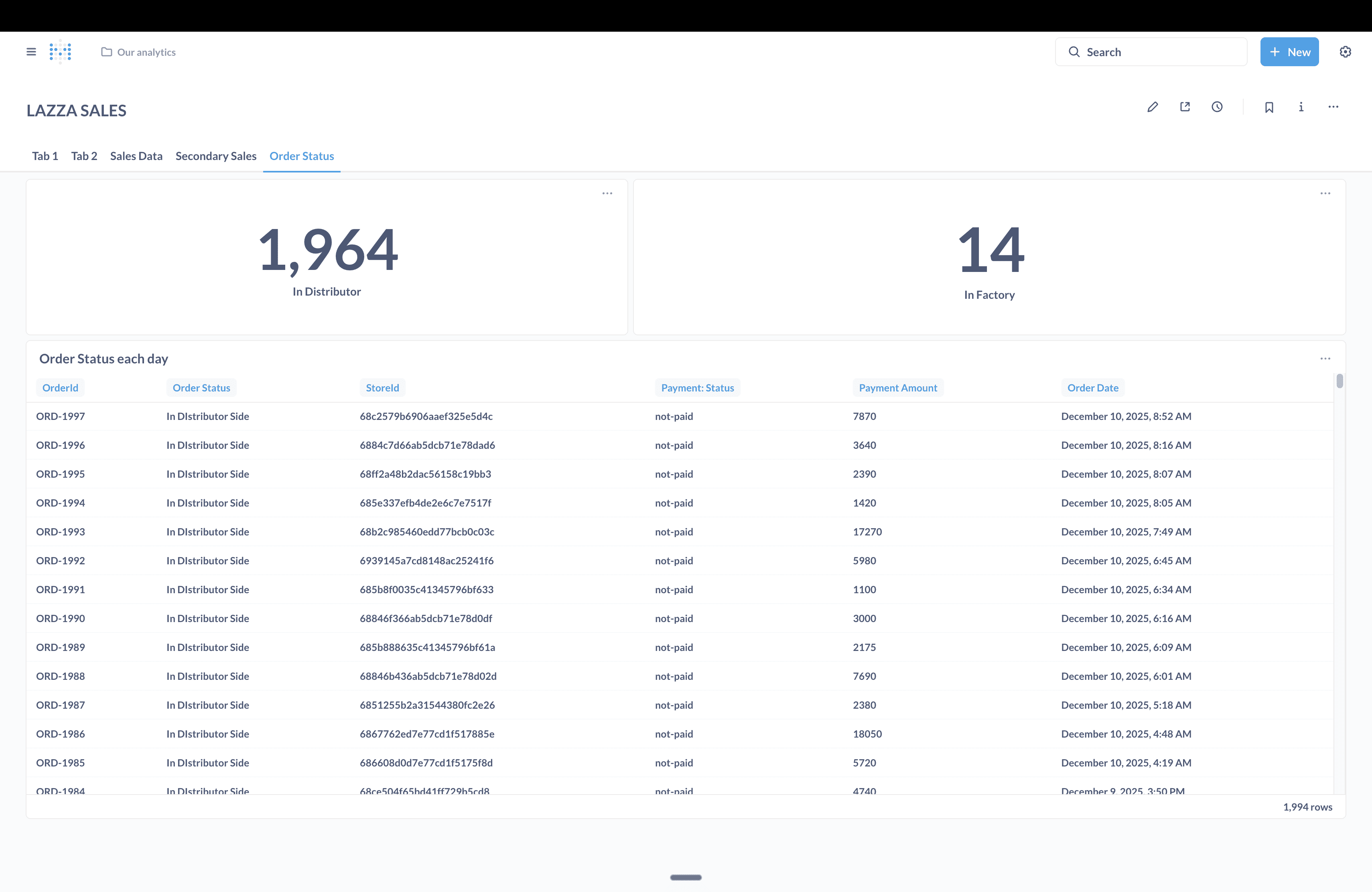The image size is (1372, 892).
Task: Click the New button
Action: [x=1289, y=52]
